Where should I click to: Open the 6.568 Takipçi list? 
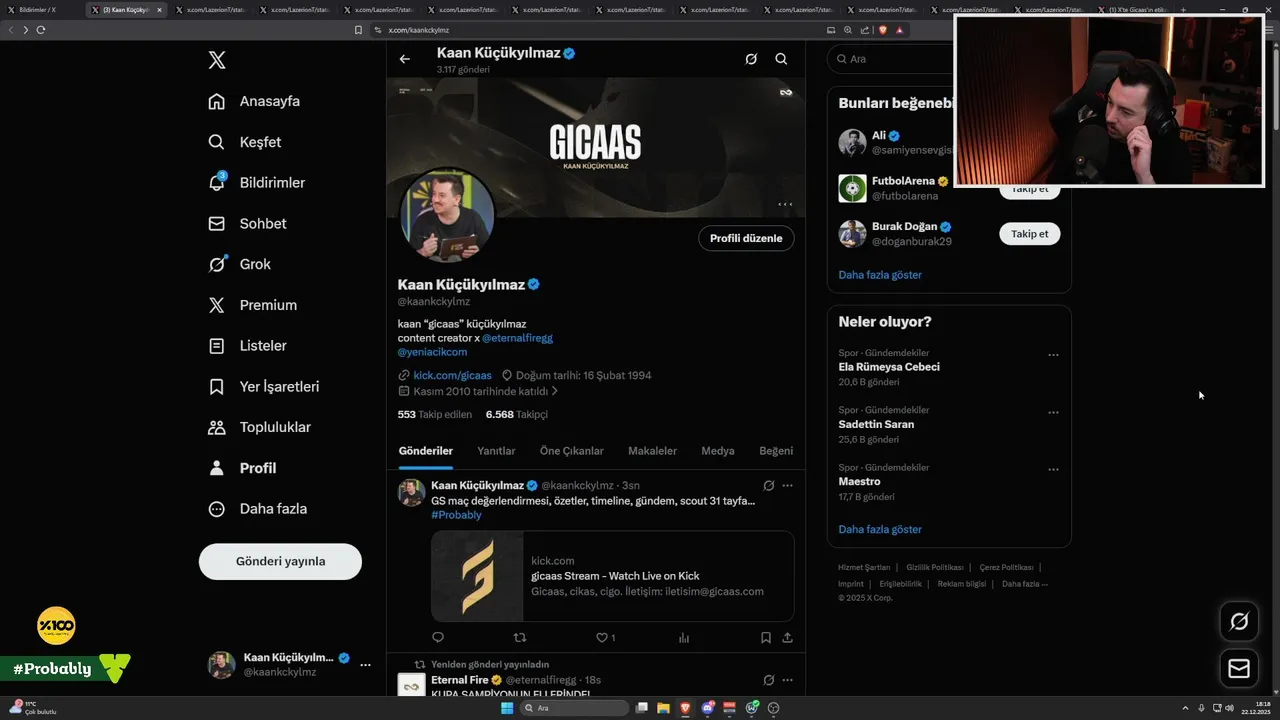tap(516, 414)
